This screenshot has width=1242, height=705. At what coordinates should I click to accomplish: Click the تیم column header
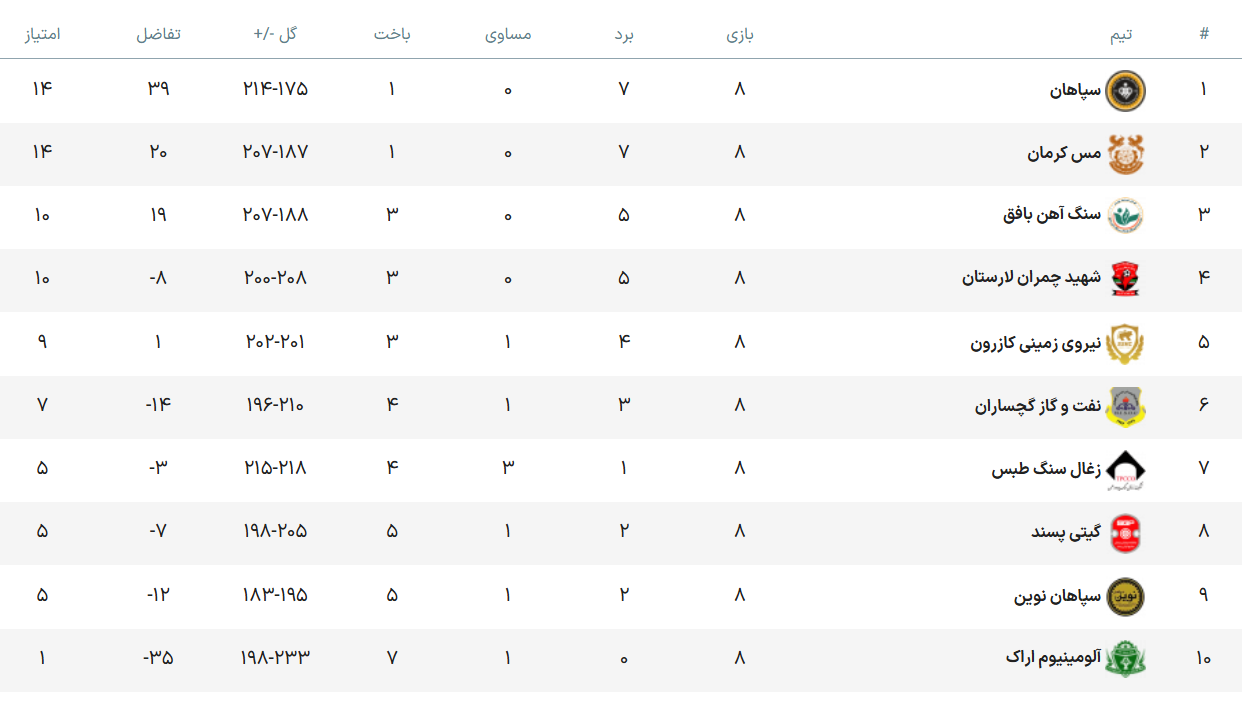(x=1121, y=34)
